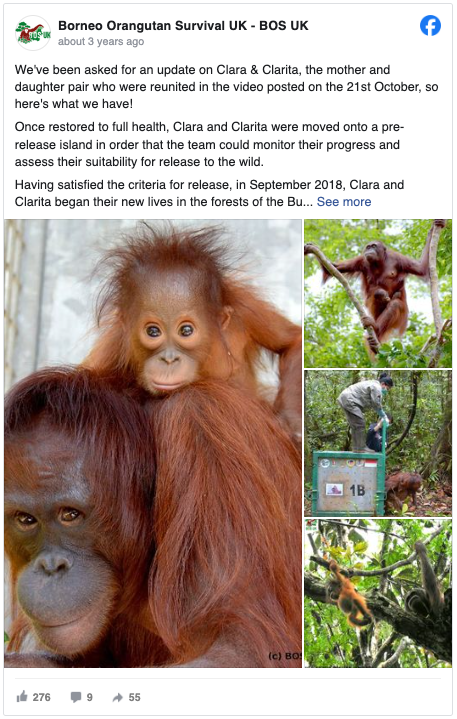
Task: Click the 'about 3 years ago' timestamp
Action: (101, 42)
